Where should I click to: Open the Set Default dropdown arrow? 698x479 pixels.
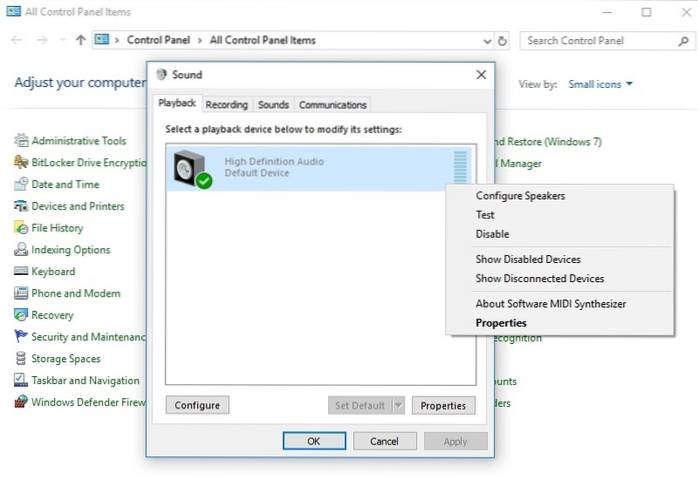tap(398, 405)
